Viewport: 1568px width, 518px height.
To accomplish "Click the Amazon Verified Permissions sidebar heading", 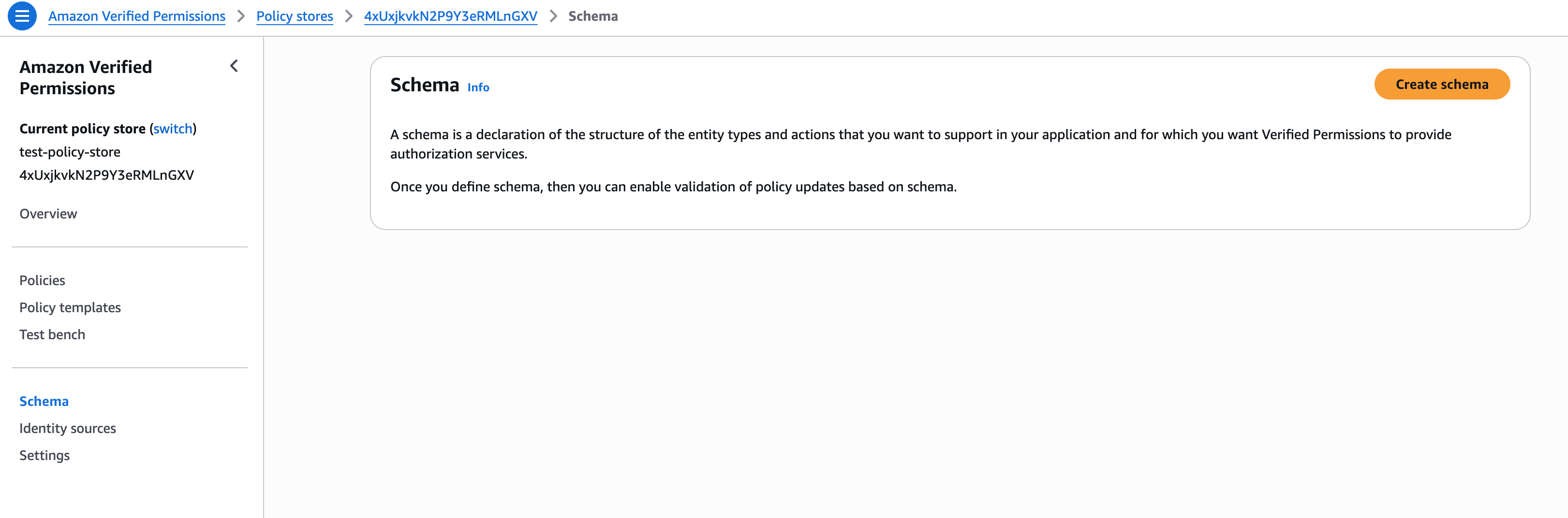I will pos(86,77).
